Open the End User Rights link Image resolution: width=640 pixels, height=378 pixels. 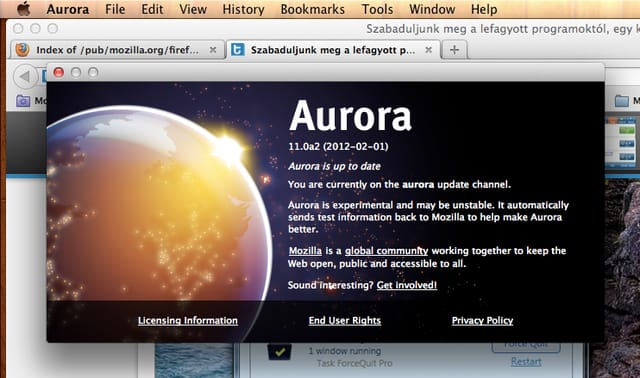point(345,321)
